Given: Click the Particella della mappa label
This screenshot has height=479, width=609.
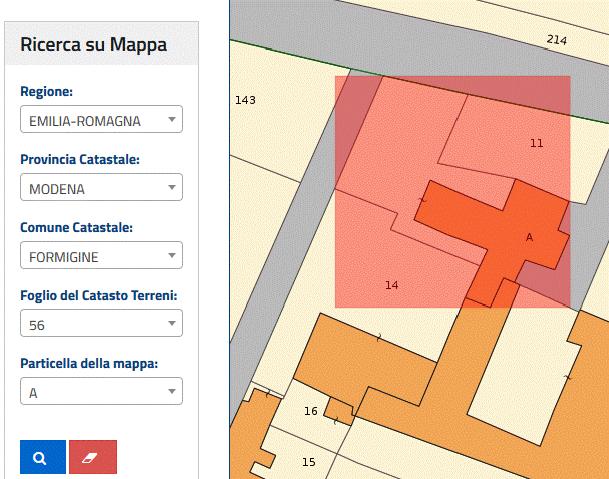Looking at the screenshot, I should [x=89, y=363].
